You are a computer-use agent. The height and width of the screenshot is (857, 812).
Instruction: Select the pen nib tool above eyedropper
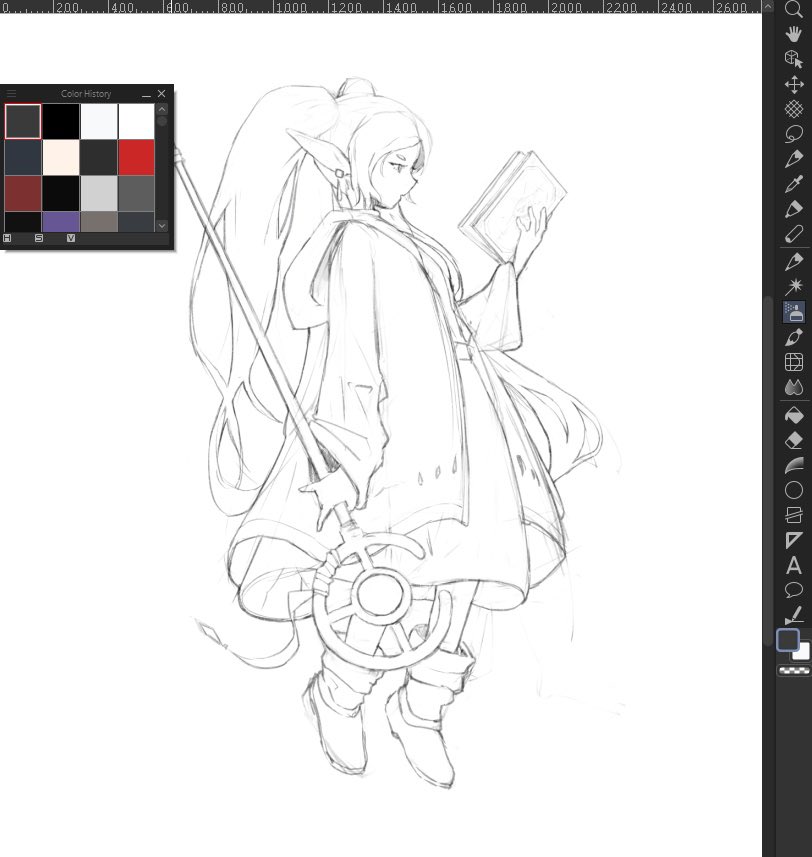pos(793,159)
